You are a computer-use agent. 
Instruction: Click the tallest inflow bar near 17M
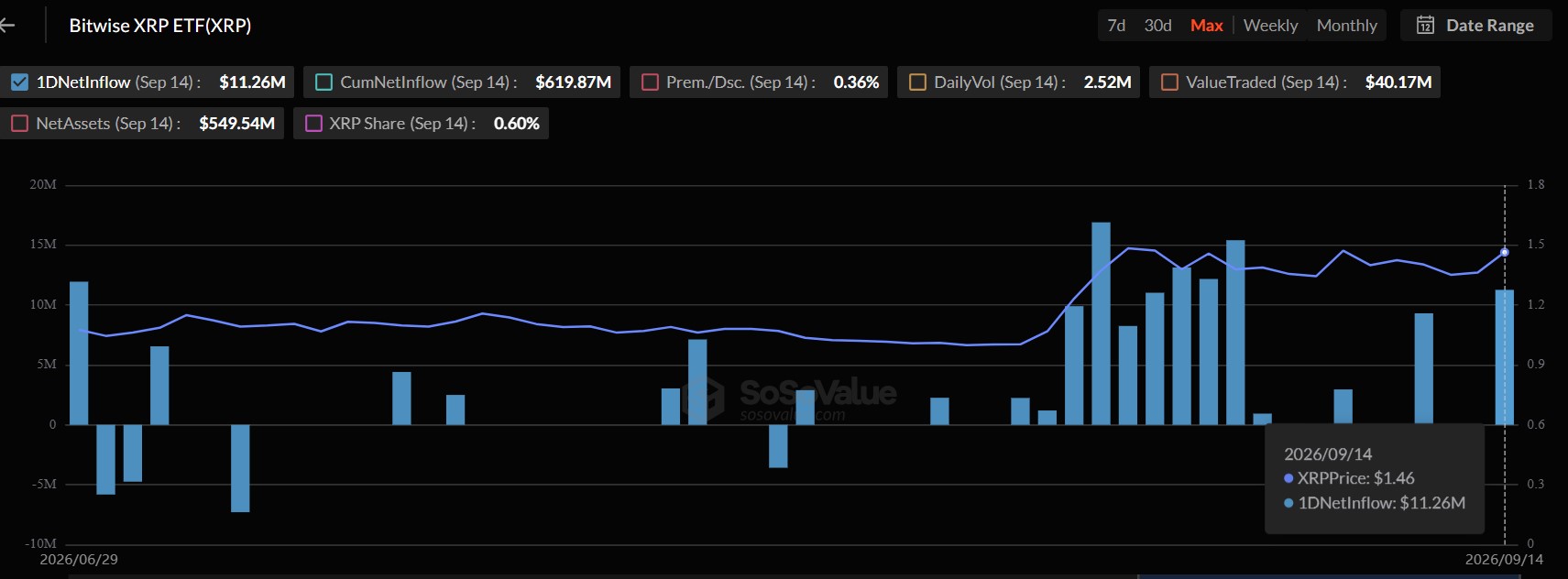point(1101,323)
